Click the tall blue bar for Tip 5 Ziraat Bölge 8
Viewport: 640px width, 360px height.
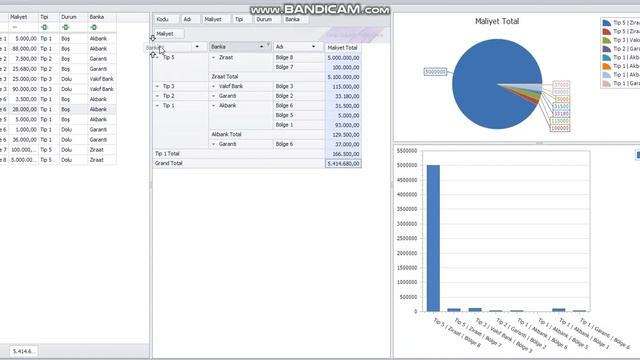433,238
